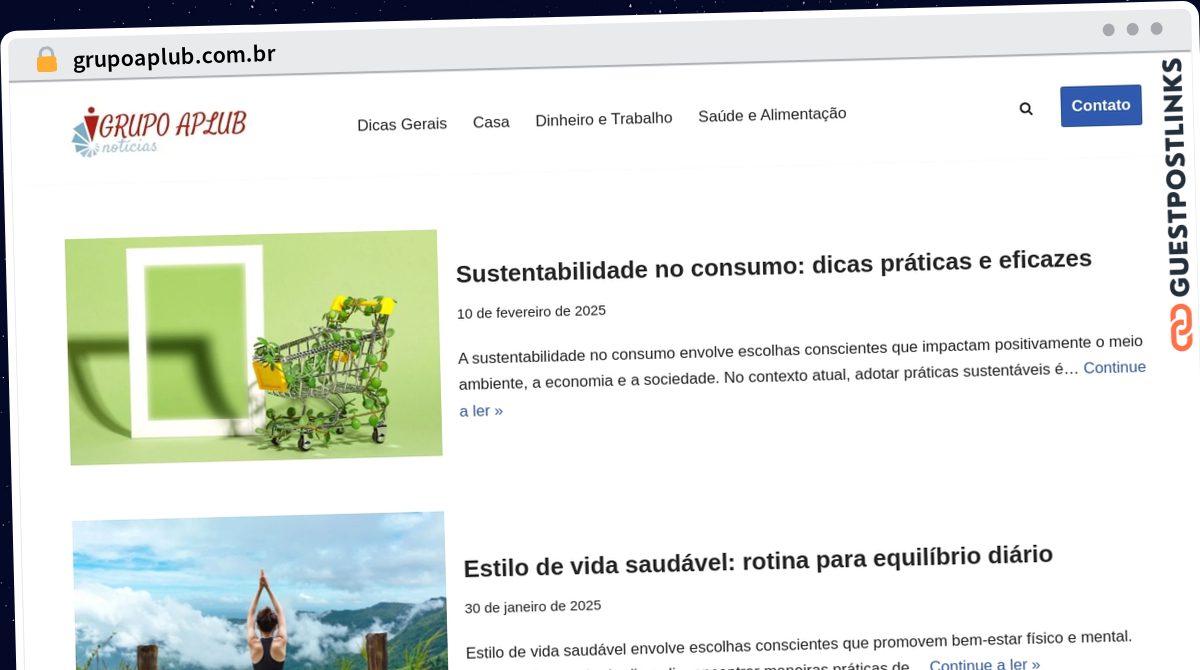Open article Estilo de vida saudável headline

(x=758, y=561)
